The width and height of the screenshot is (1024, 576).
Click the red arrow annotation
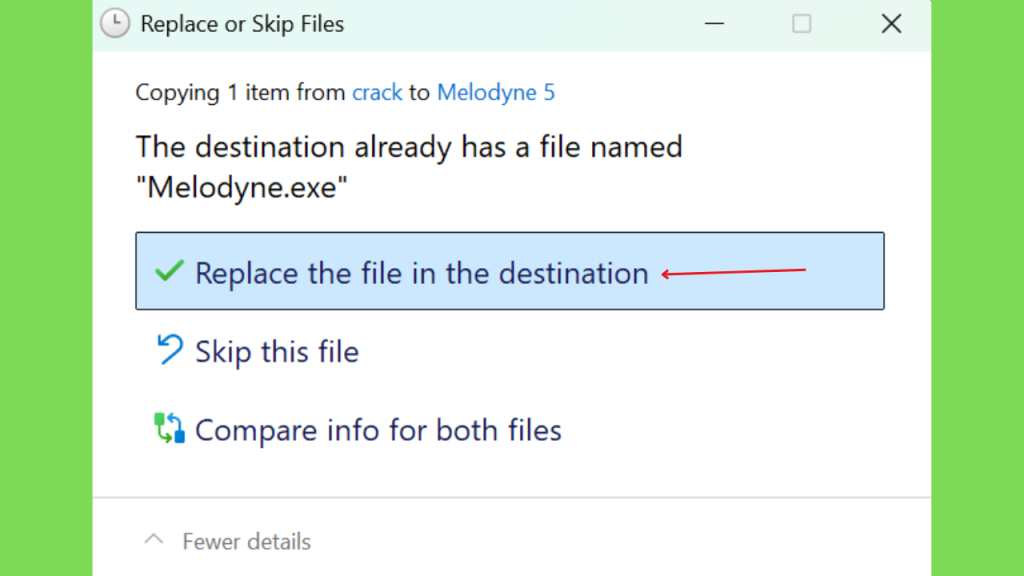[x=734, y=272]
